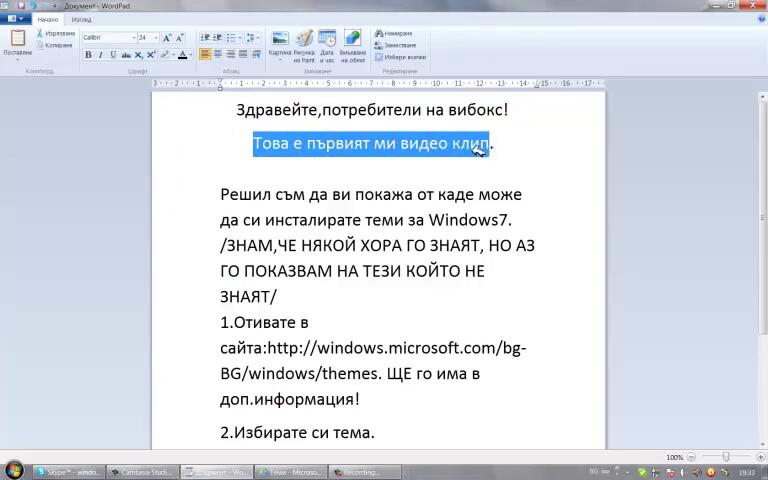Open Find (Намиране) binoculars icon
The height and width of the screenshot is (480, 768).
pyautogui.click(x=380, y=33)
